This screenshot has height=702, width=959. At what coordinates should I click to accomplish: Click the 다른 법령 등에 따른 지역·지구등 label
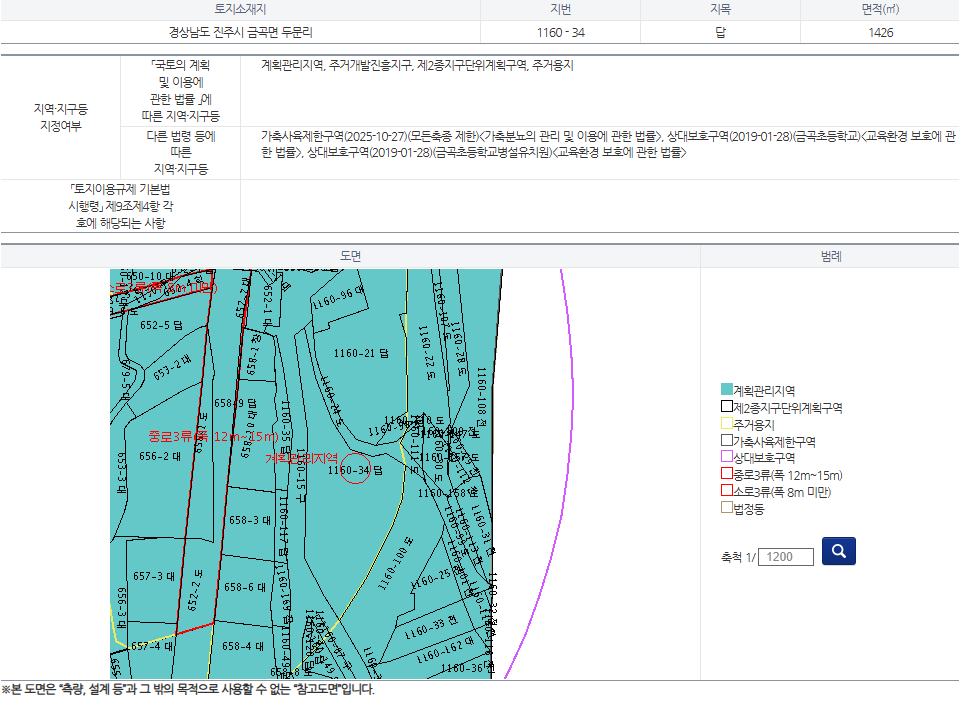point(180,152)
